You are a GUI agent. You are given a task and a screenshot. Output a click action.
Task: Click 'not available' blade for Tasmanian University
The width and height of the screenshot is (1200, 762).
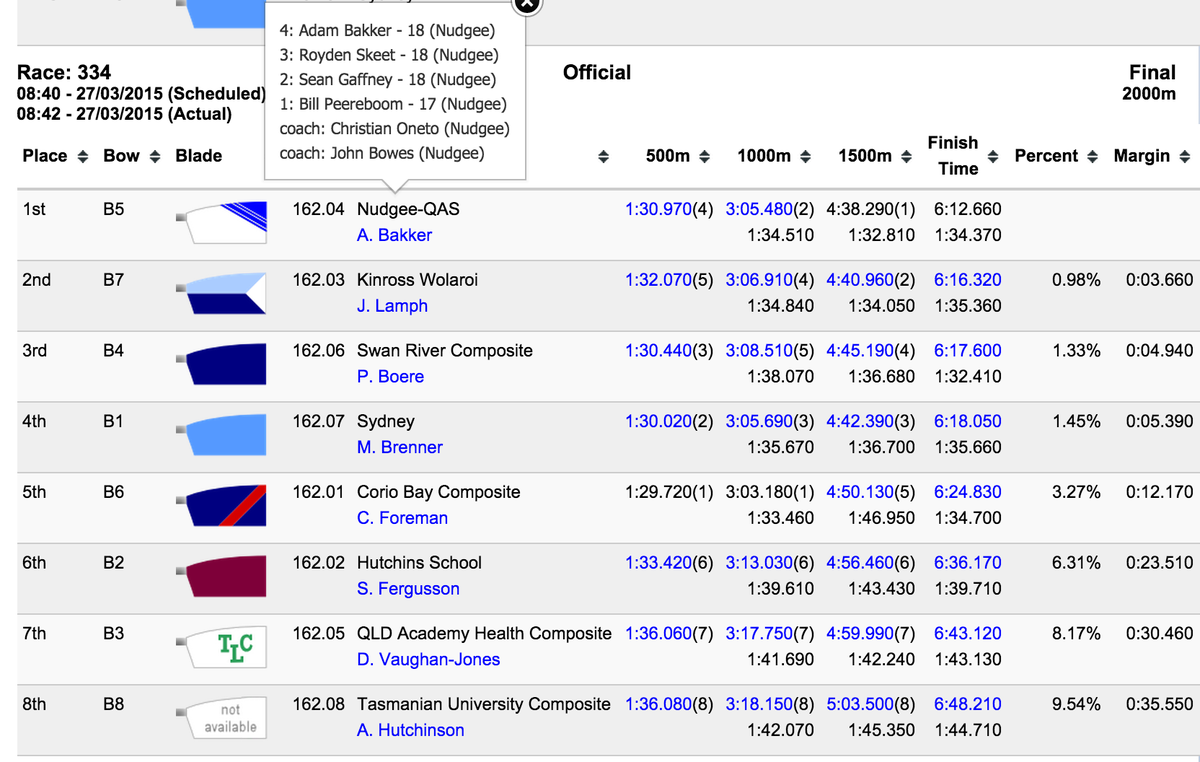(x=221, y=717)
